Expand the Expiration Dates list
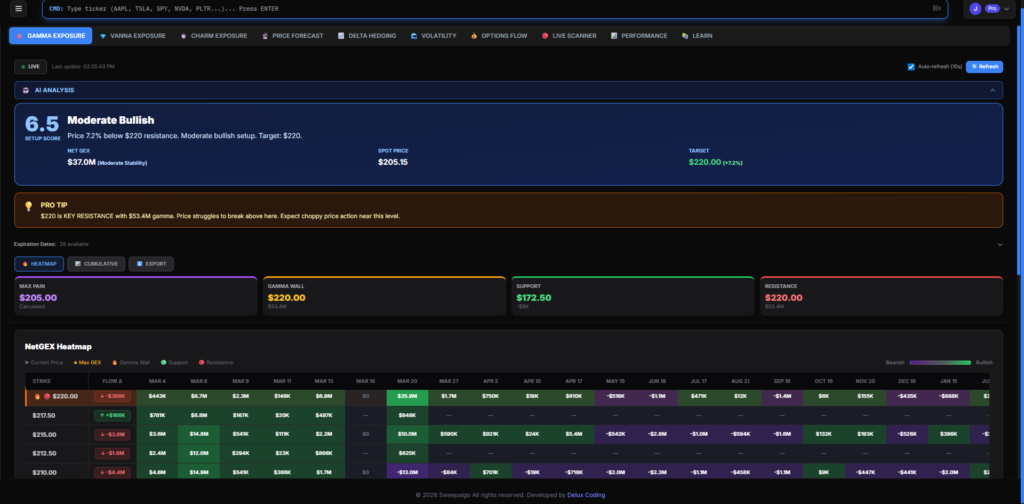 pyautogui.click(x=998, y=244)
